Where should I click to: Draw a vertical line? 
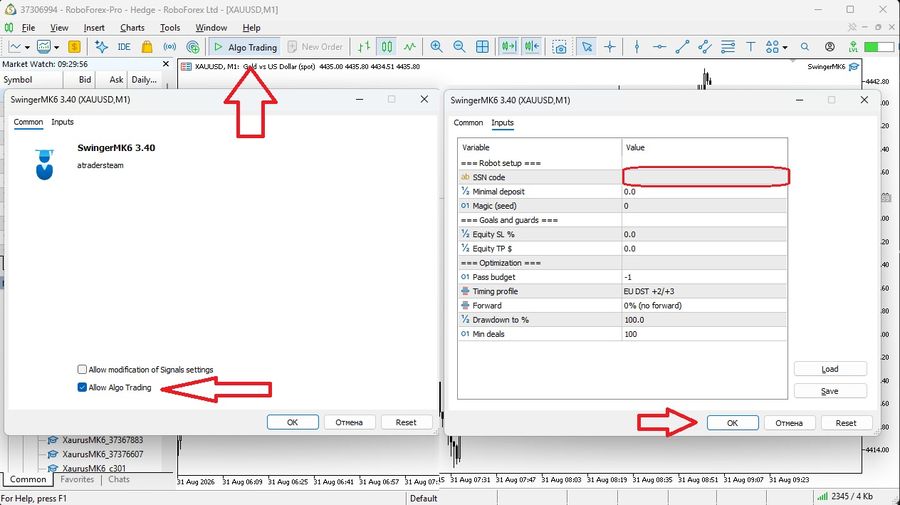637,47
